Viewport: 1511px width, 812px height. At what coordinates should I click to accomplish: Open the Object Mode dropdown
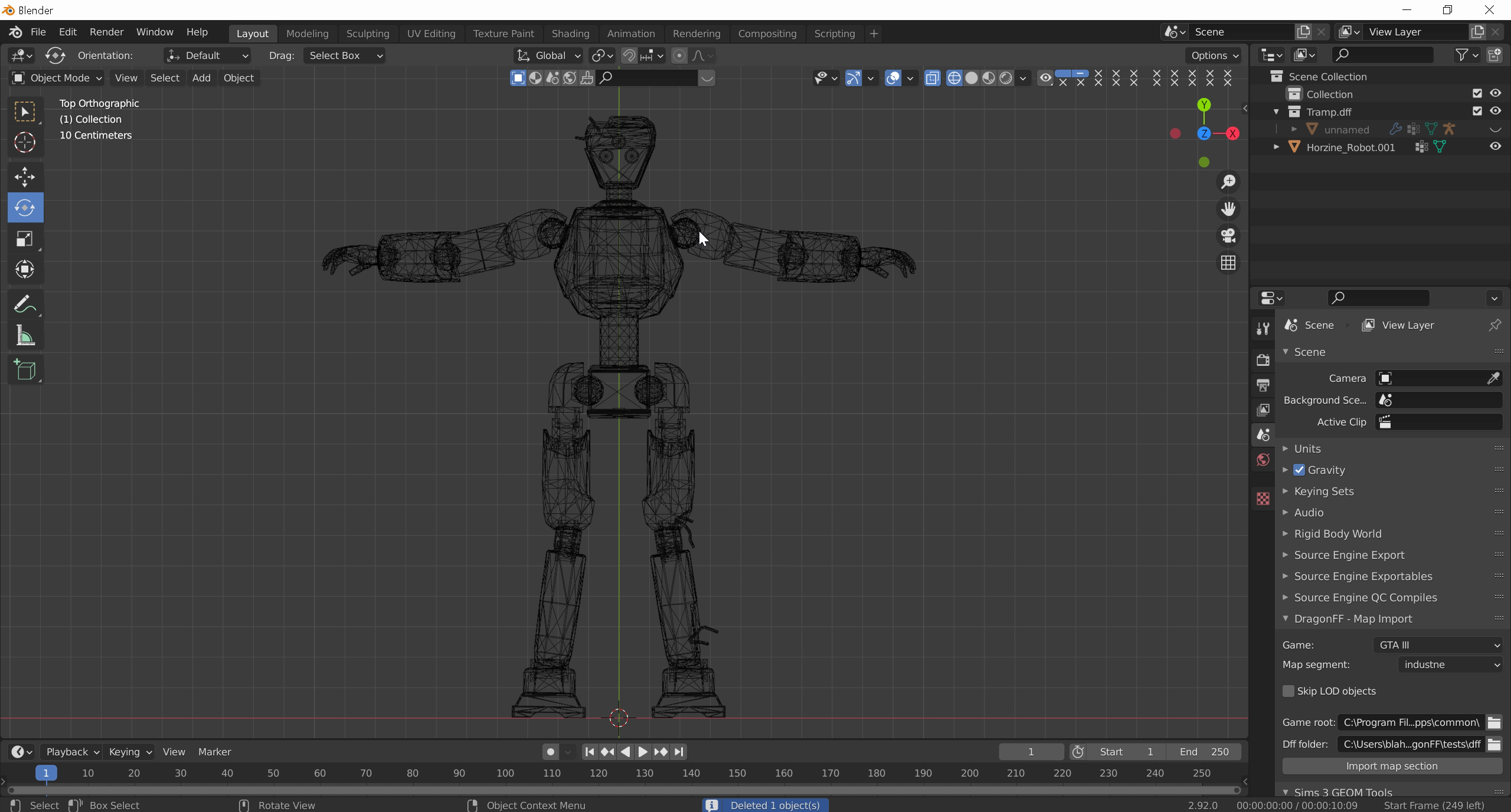tap(57, 78)
